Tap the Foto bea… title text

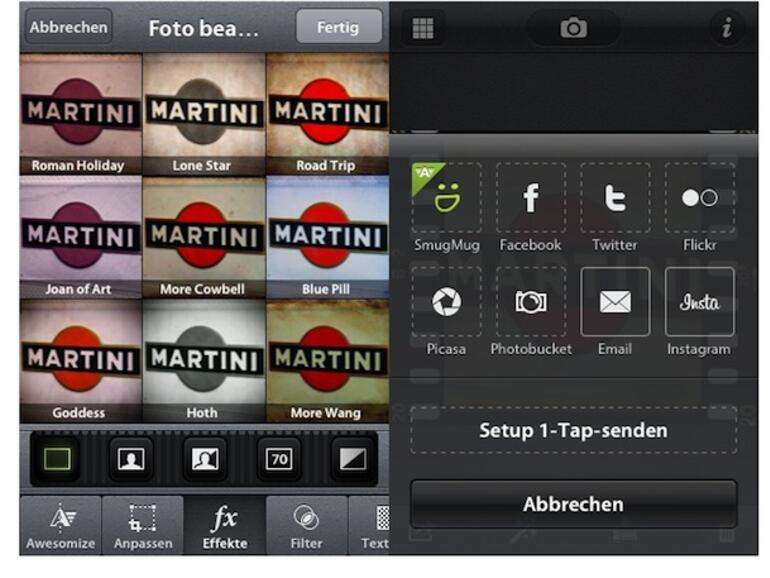(x=204, y=28)
